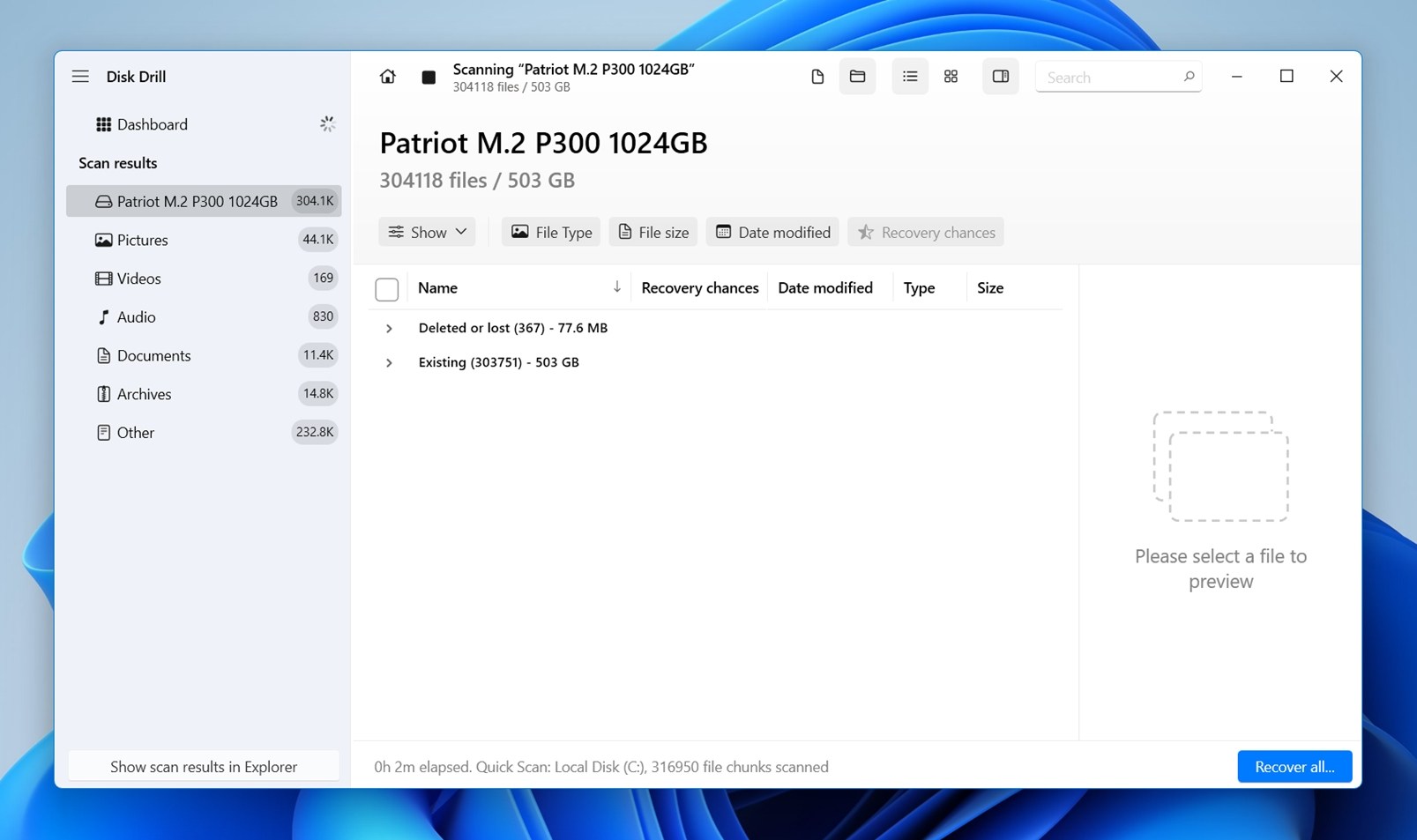Image resolution: width=1417 pixels, height=840 pixels.
Task: Select the Deleted or lost (367) row
Action: click(715, 328)
